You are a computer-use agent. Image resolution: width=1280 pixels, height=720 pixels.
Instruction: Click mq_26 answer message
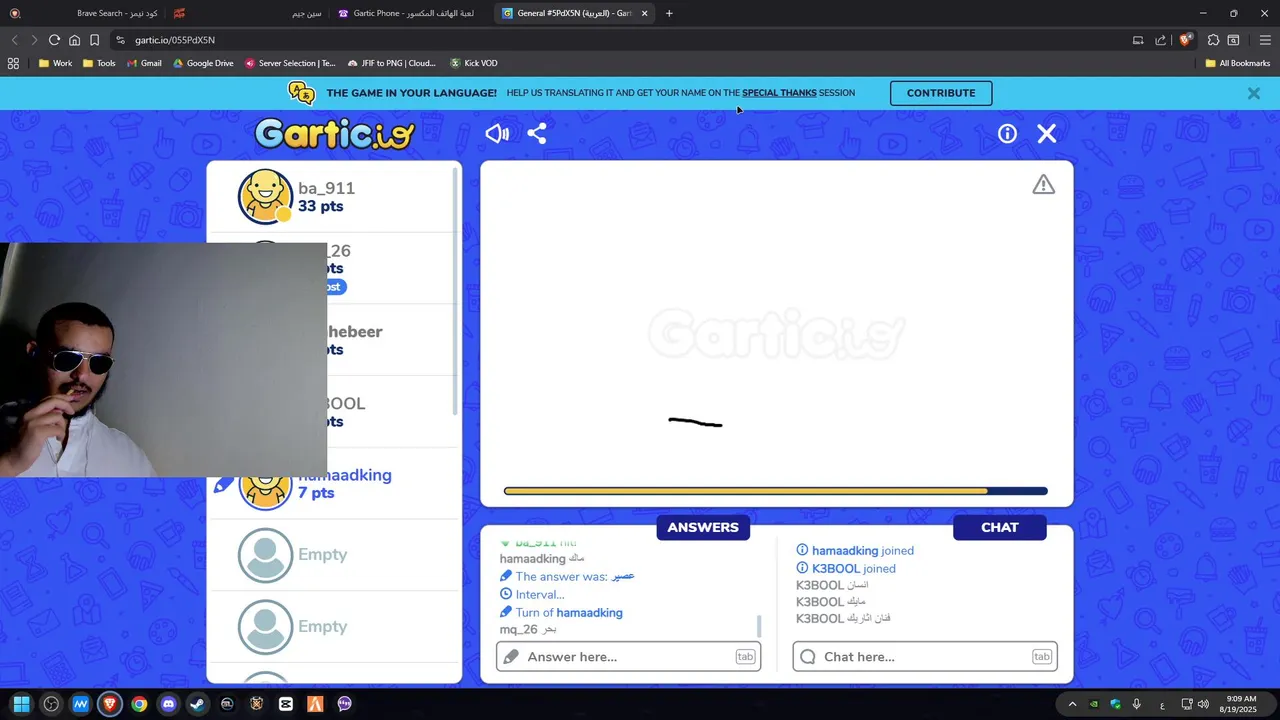(x=528, y=630)
